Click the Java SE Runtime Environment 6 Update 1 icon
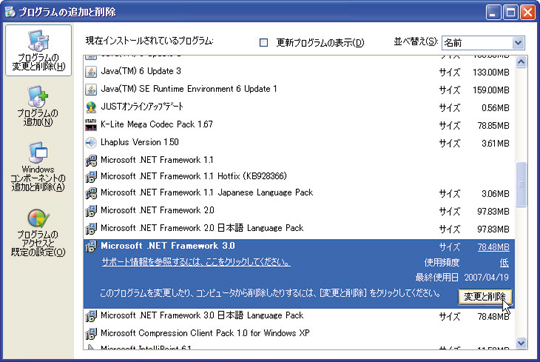The width and height of the screenshot is (540, 362). [91, 90]
